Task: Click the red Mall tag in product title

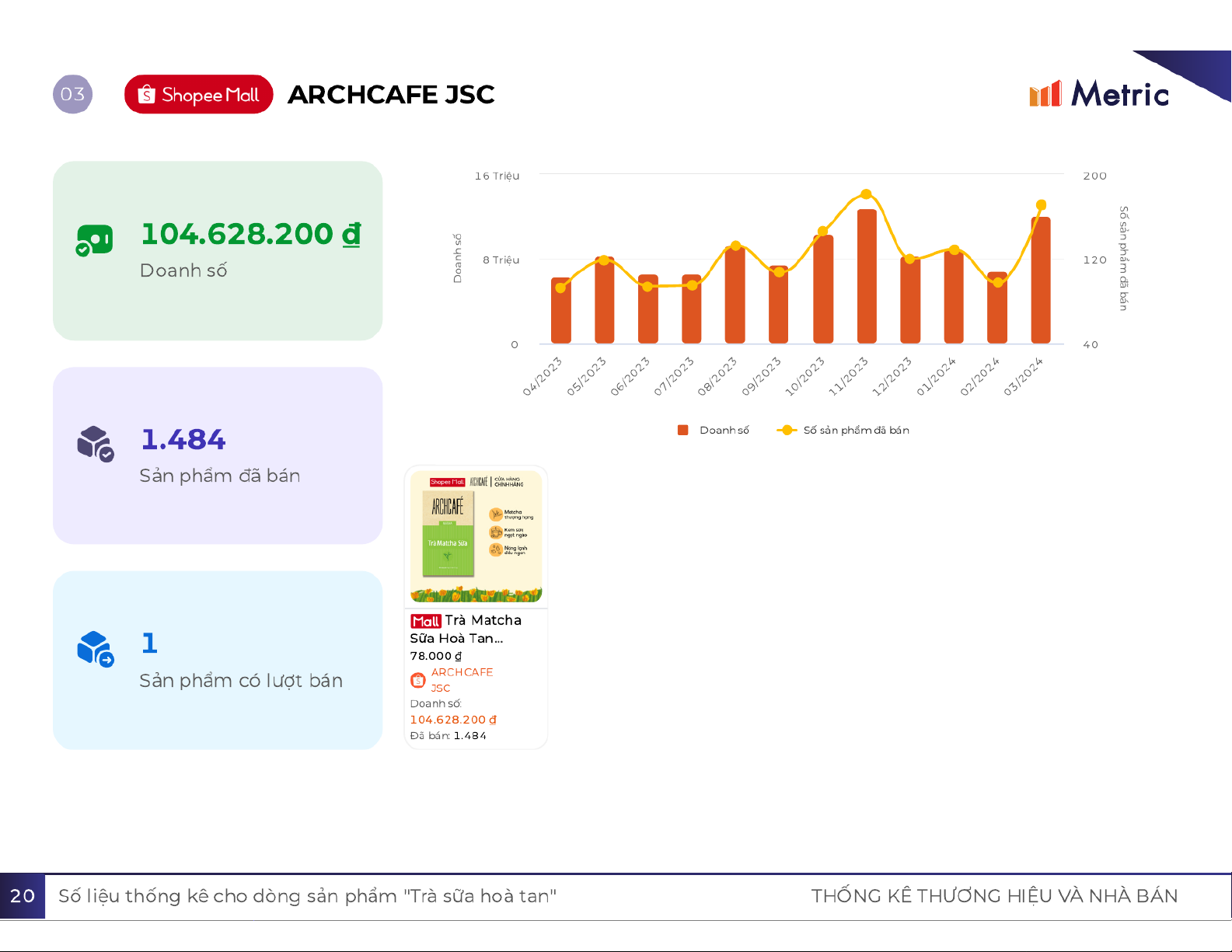Action: [x=426, y=621]
